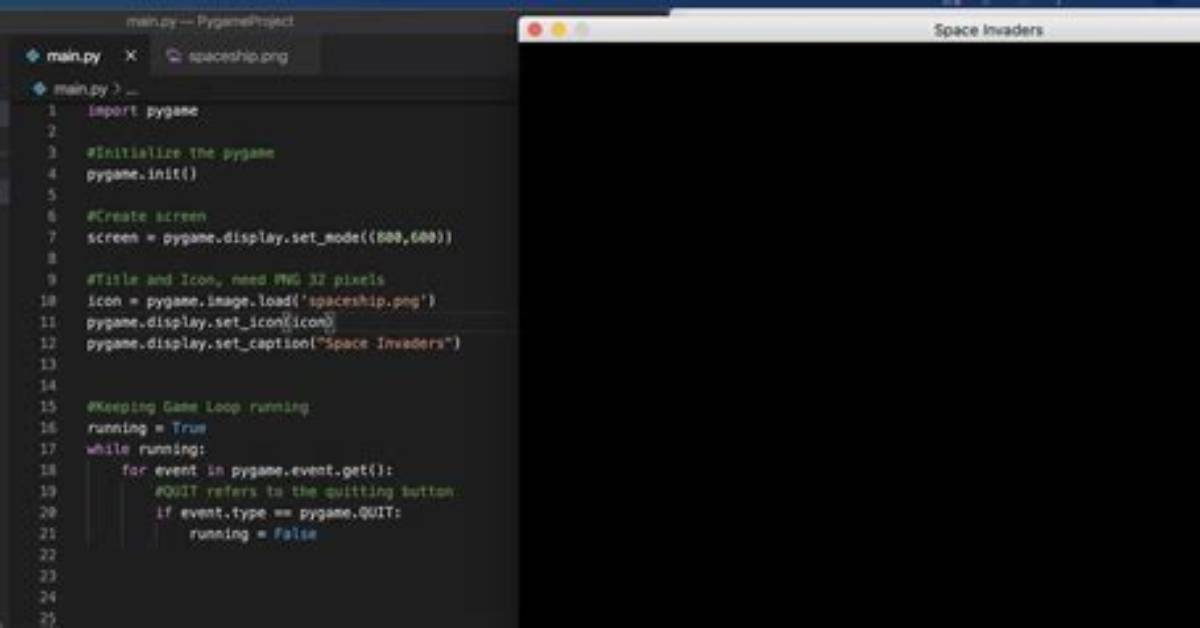Screen dimensions: 1200x628
Task: Click the Space Invaders window title
Action: [988, 30]
